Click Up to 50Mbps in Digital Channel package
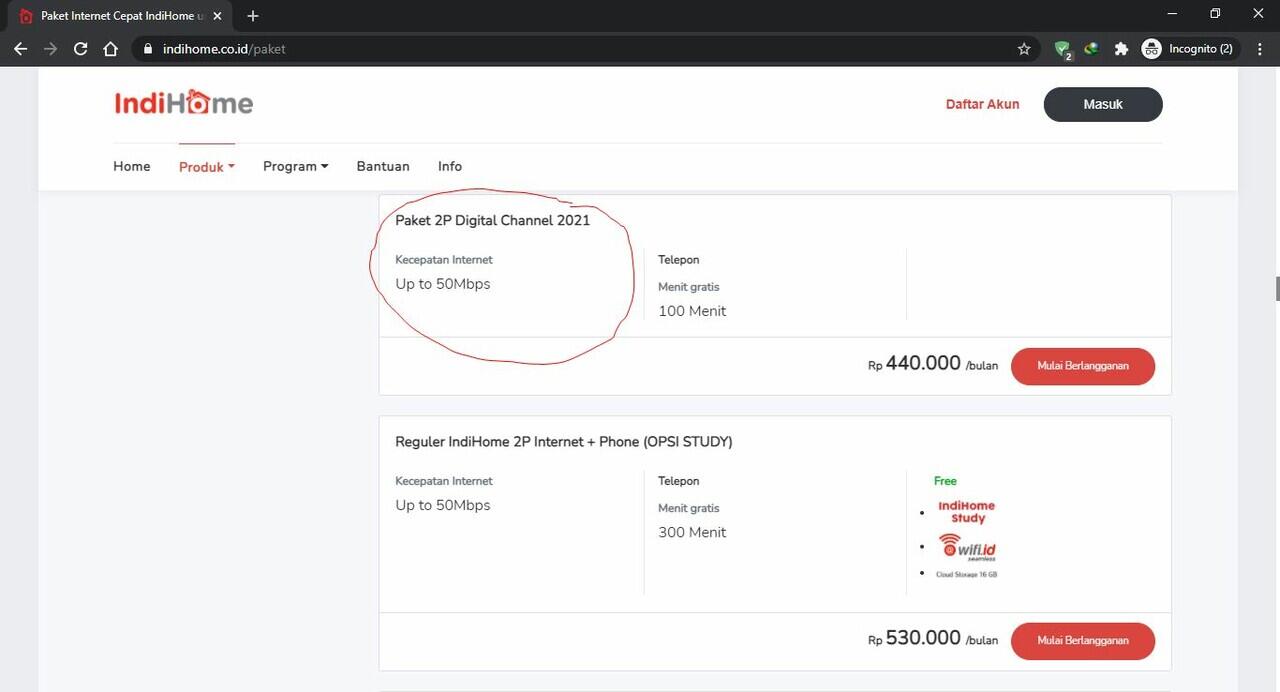 point(443,284)
